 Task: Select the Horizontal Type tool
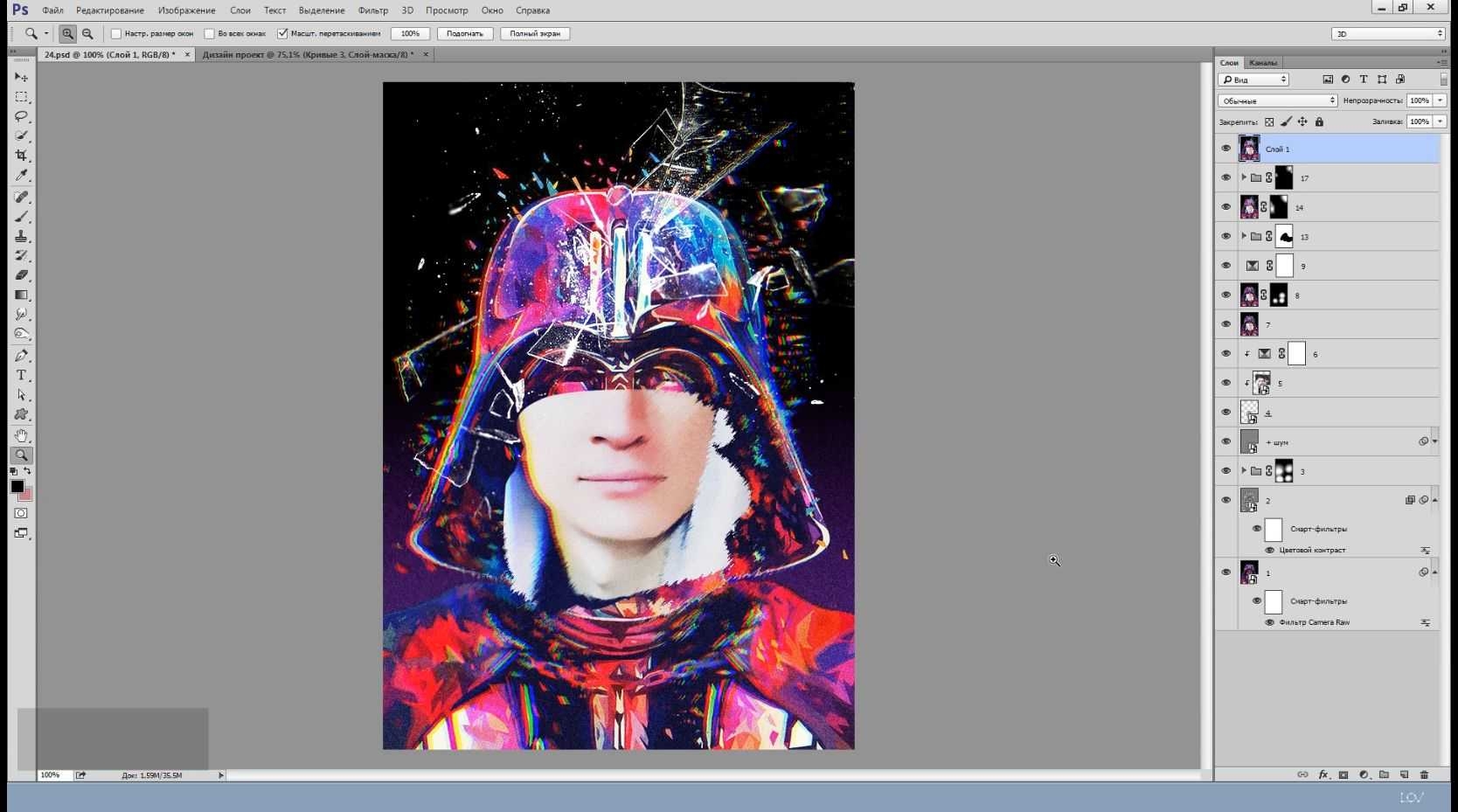tap(21, 375)
